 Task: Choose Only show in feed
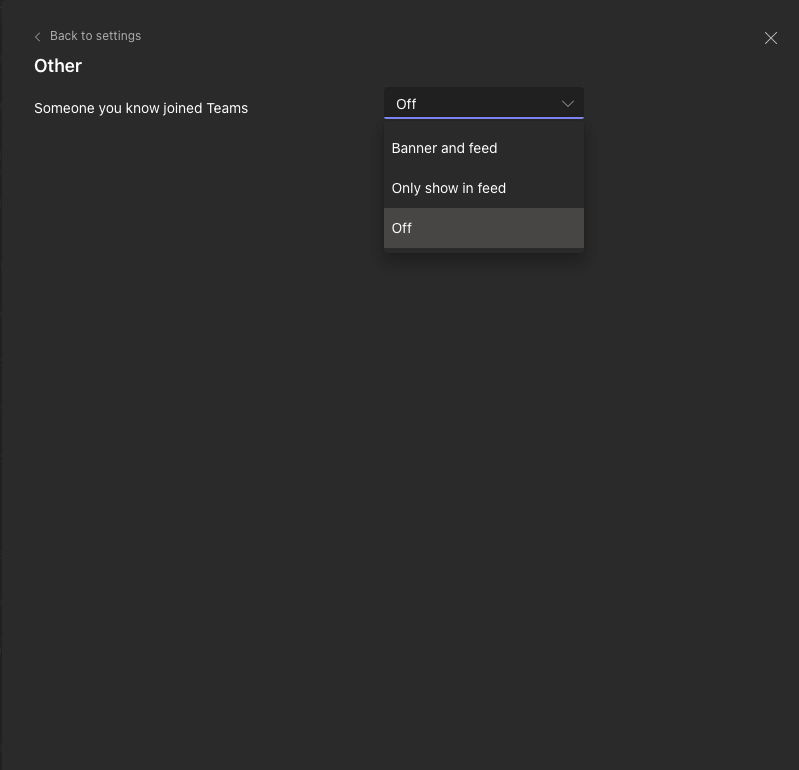[484, 188]
